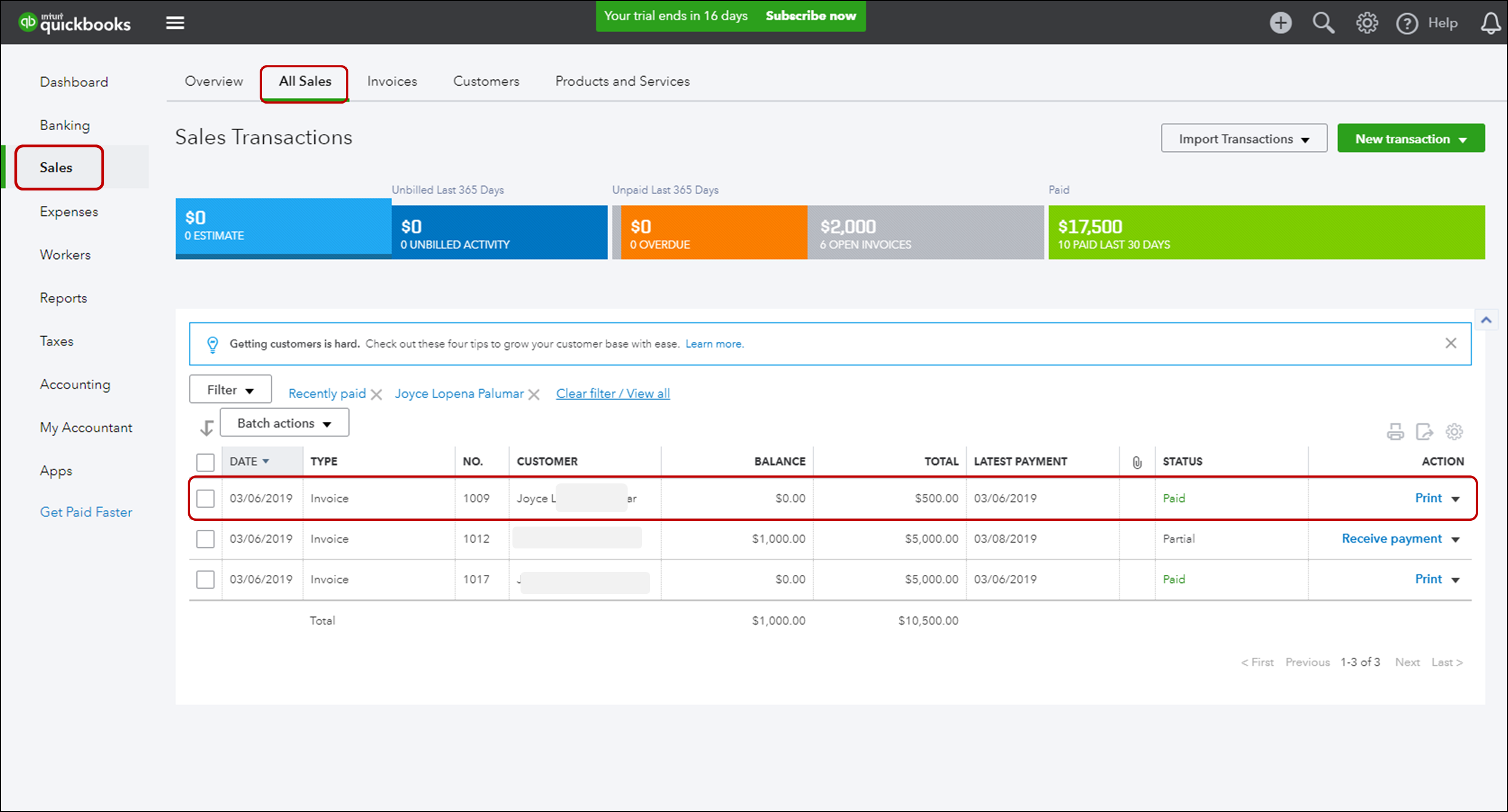Open the Import Transactions dropdown

[x=1244, y=139]
